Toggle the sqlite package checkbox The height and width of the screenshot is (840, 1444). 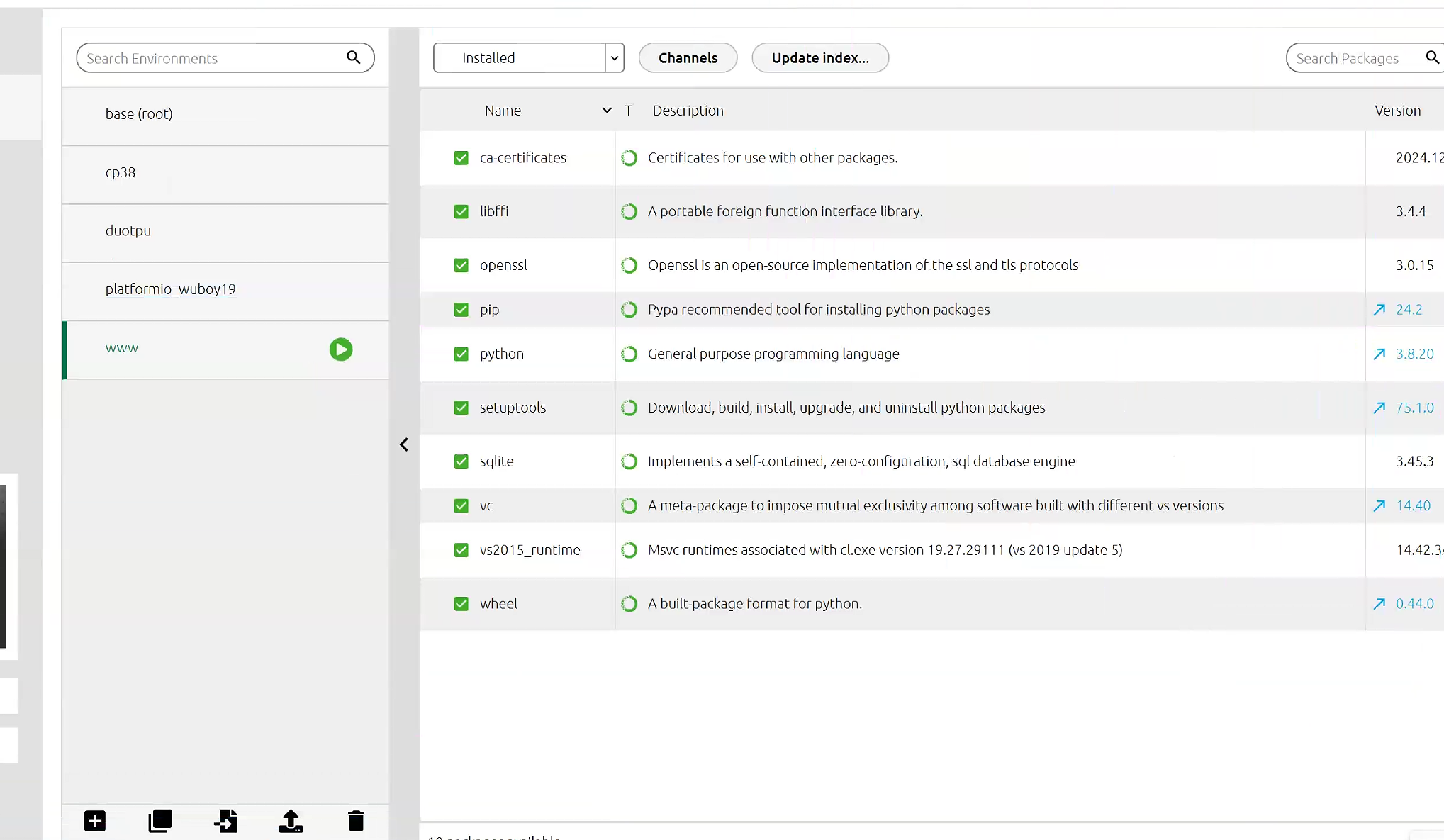pyautogui.click(x=461, y=461)
